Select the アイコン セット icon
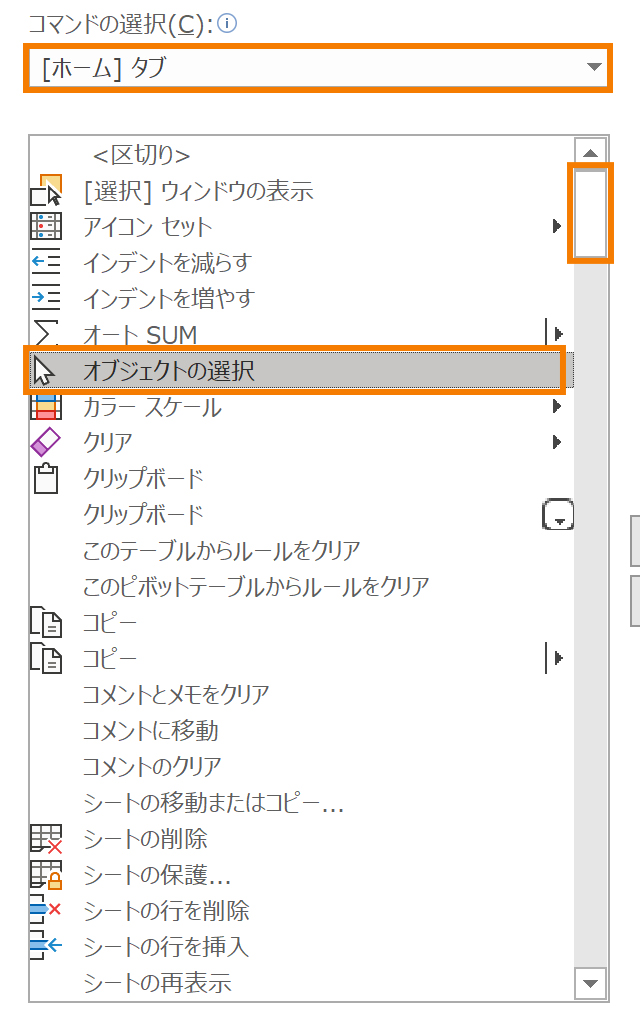Image resolution: width=640 pixels, height=1021 pixels. click(x=46, y=227)
